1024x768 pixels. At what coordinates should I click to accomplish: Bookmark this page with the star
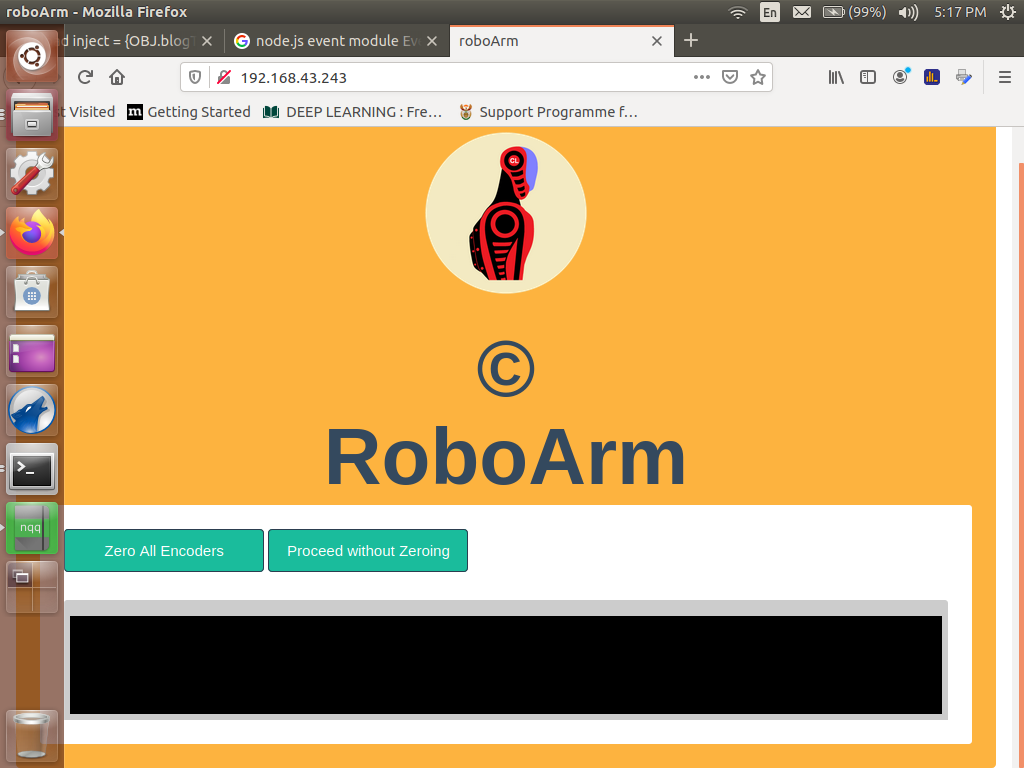[758, 77]
